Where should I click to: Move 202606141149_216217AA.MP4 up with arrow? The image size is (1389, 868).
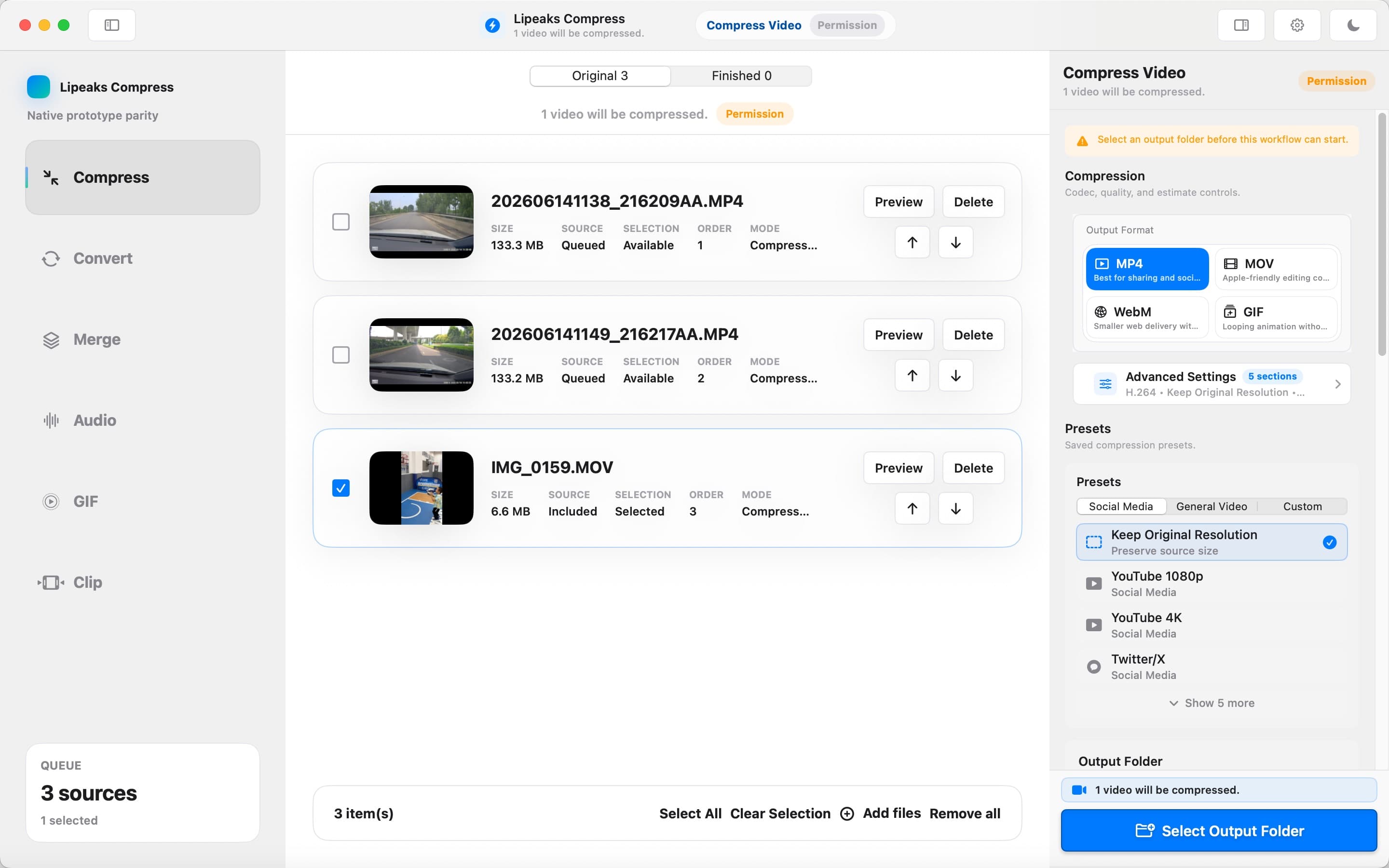click(912, 376)
